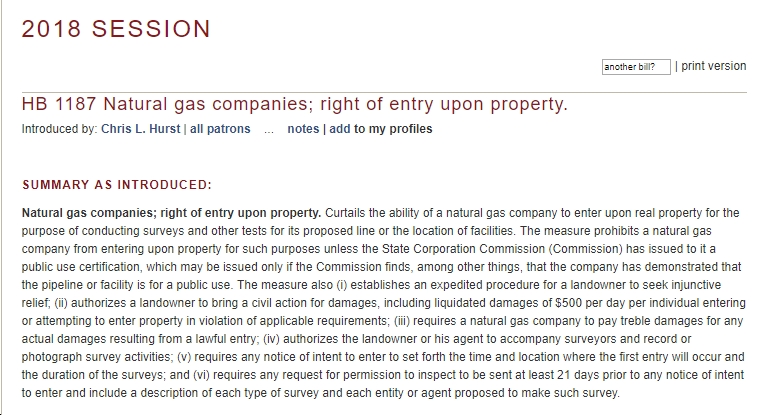The height and width of the screenshot is (415, 764).
Task: Click the SUMMARY AS INTRODUCED heading
Action: [117, 185]
